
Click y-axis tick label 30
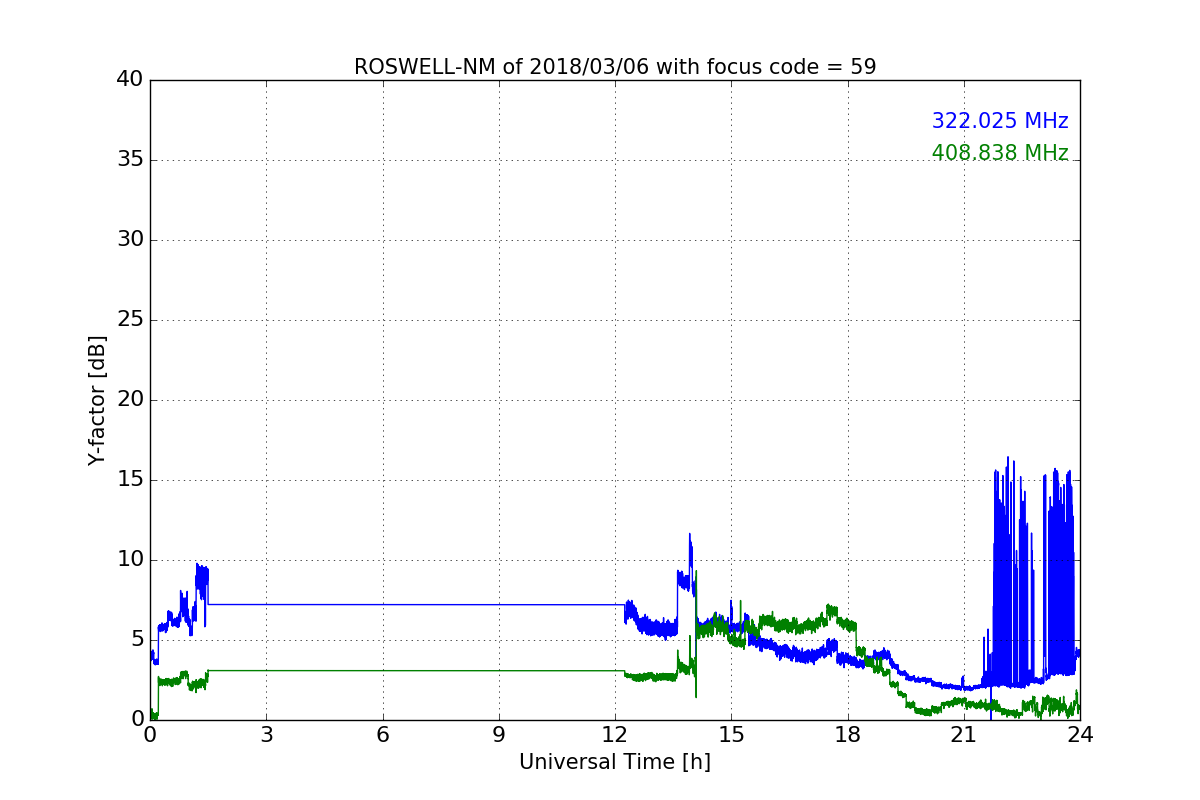pyautogui.click(x=129, y=240)
